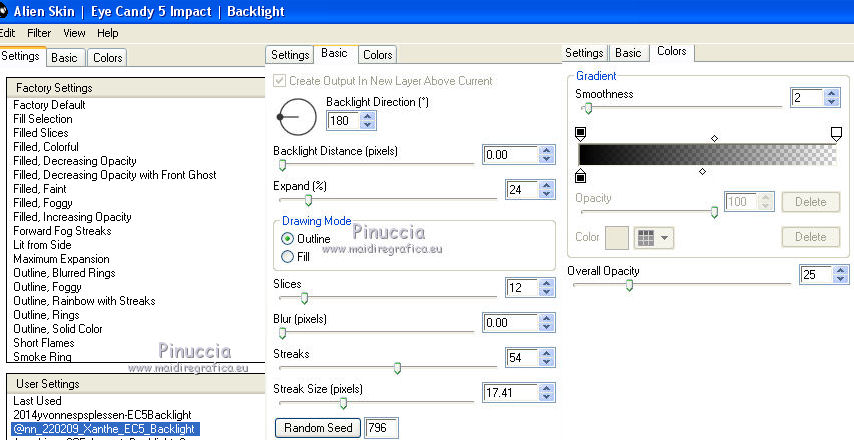This screenshot has height=440, width=854.
Task: Click the Streaks spinner arrows
Action: pos(546,358)
